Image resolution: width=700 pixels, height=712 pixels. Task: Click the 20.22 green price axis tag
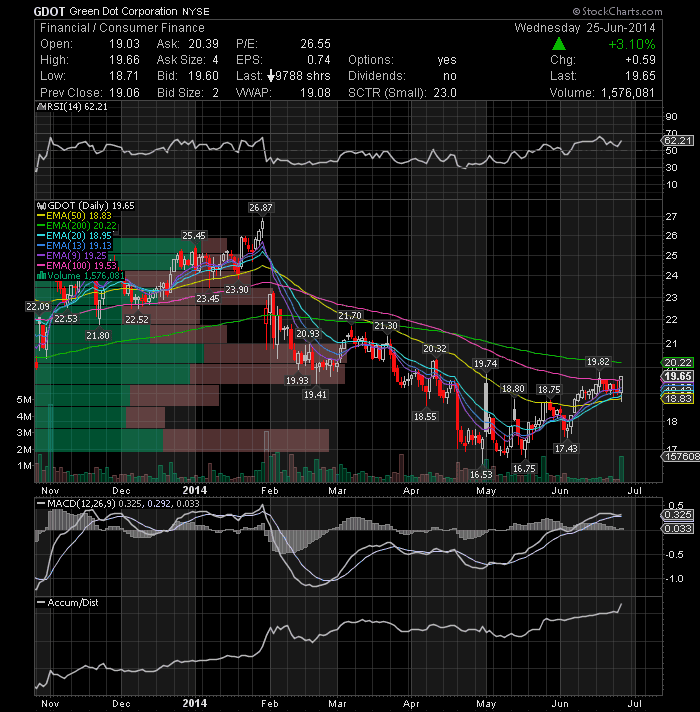[678, 362]
